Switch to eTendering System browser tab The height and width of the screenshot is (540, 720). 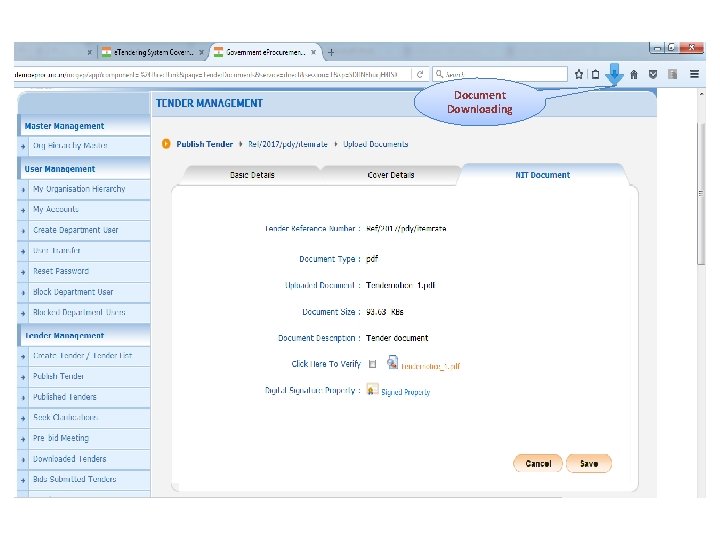tap(153, 52)
